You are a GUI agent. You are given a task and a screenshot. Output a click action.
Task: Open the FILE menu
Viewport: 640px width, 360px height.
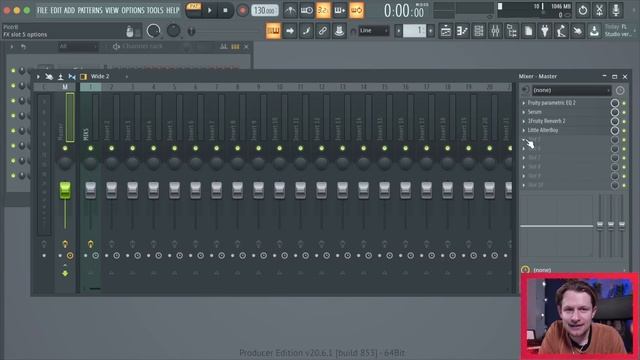pyautogui.click(x=42, y=10)
